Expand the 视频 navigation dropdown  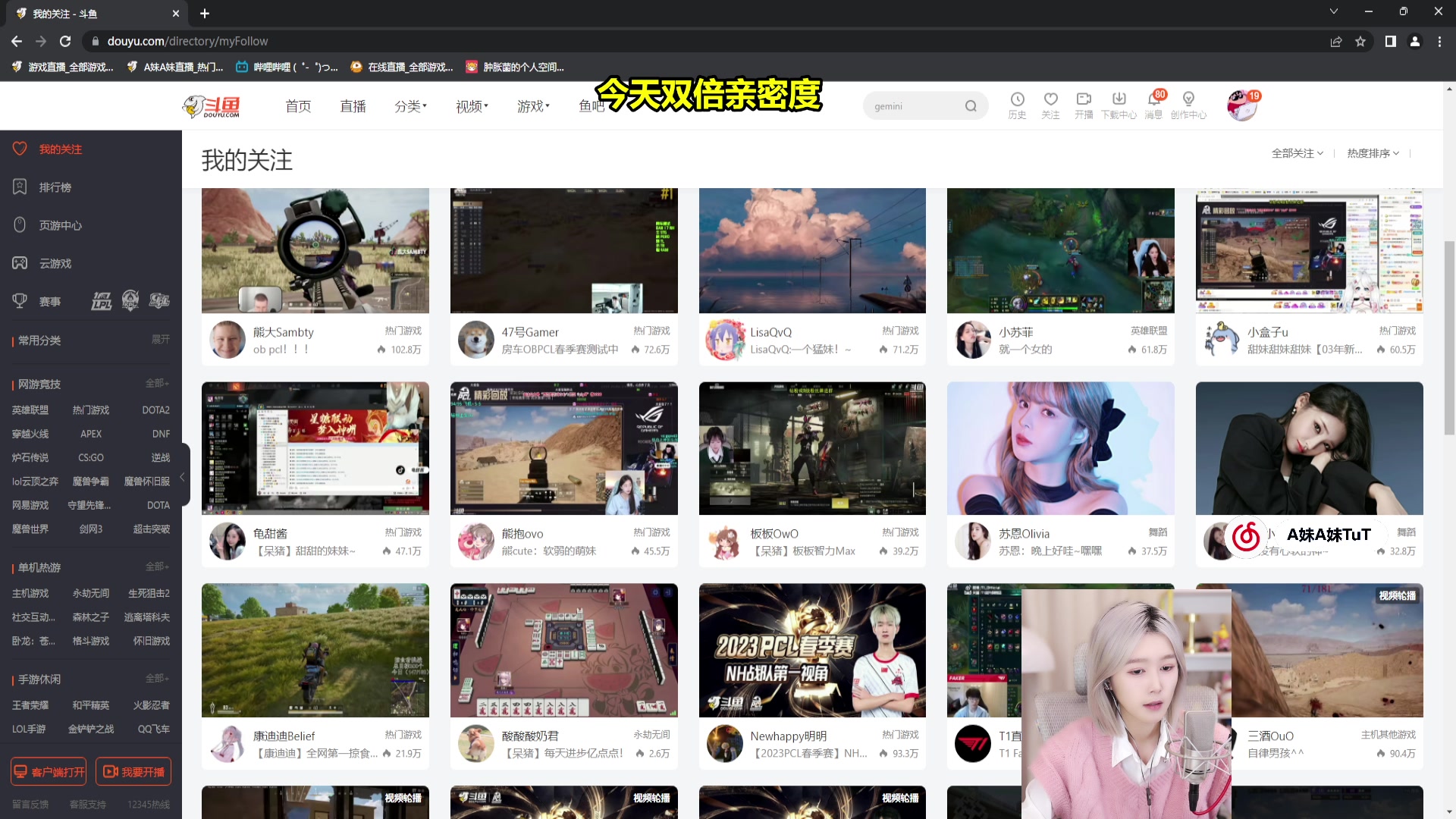[x=472, y=106]
